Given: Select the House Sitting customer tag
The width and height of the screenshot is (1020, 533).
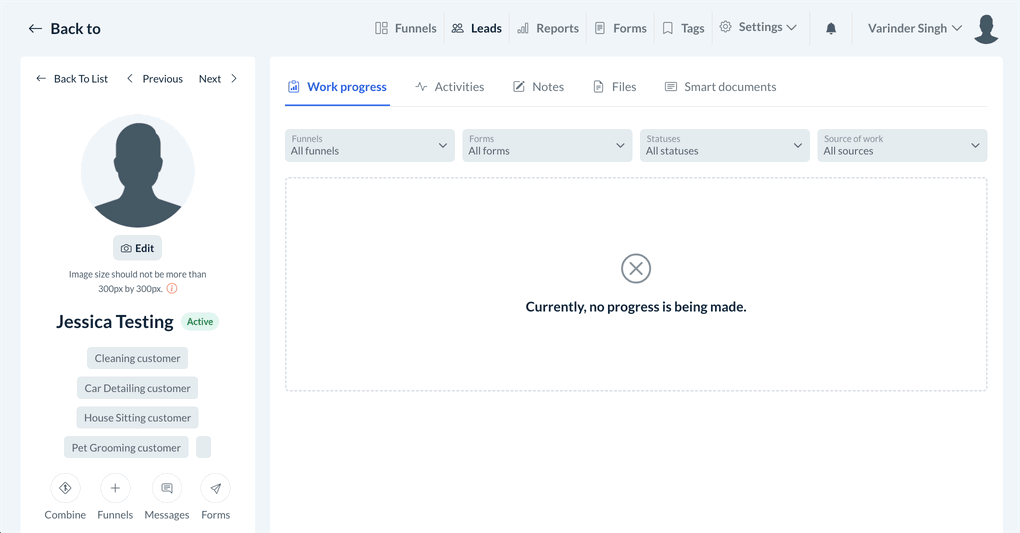Looking at the screenshot, I should (137, 418).
